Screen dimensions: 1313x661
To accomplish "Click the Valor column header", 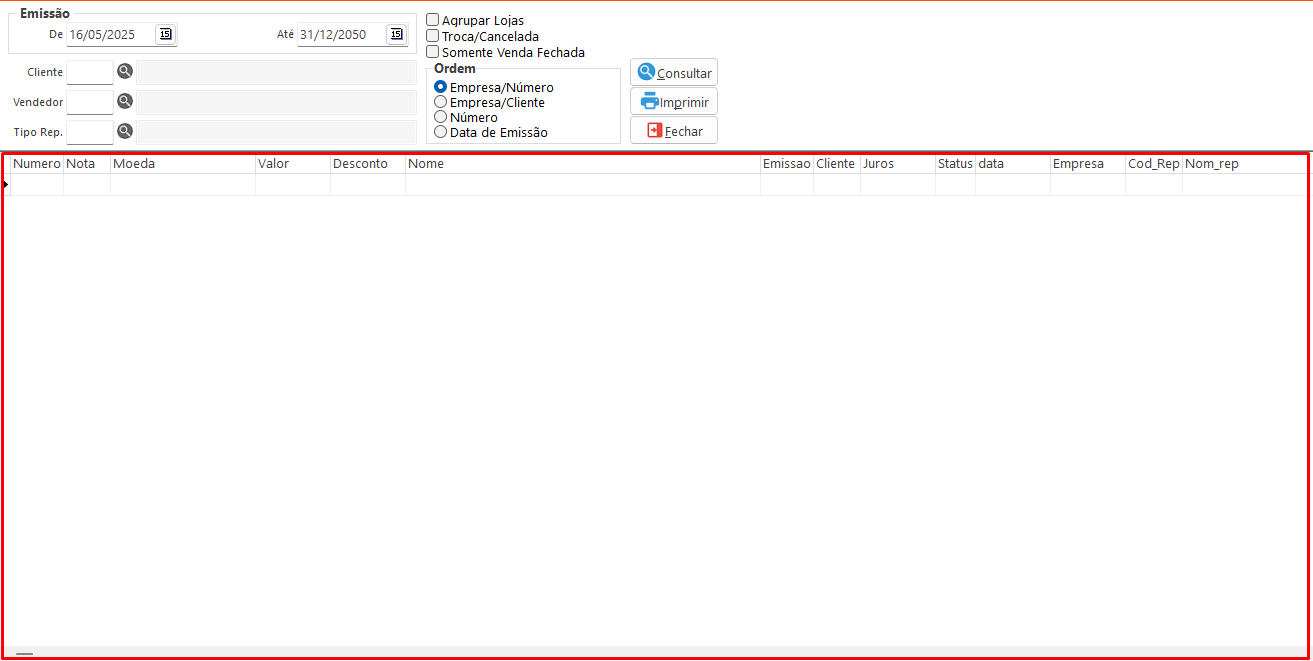I will 292,163.
